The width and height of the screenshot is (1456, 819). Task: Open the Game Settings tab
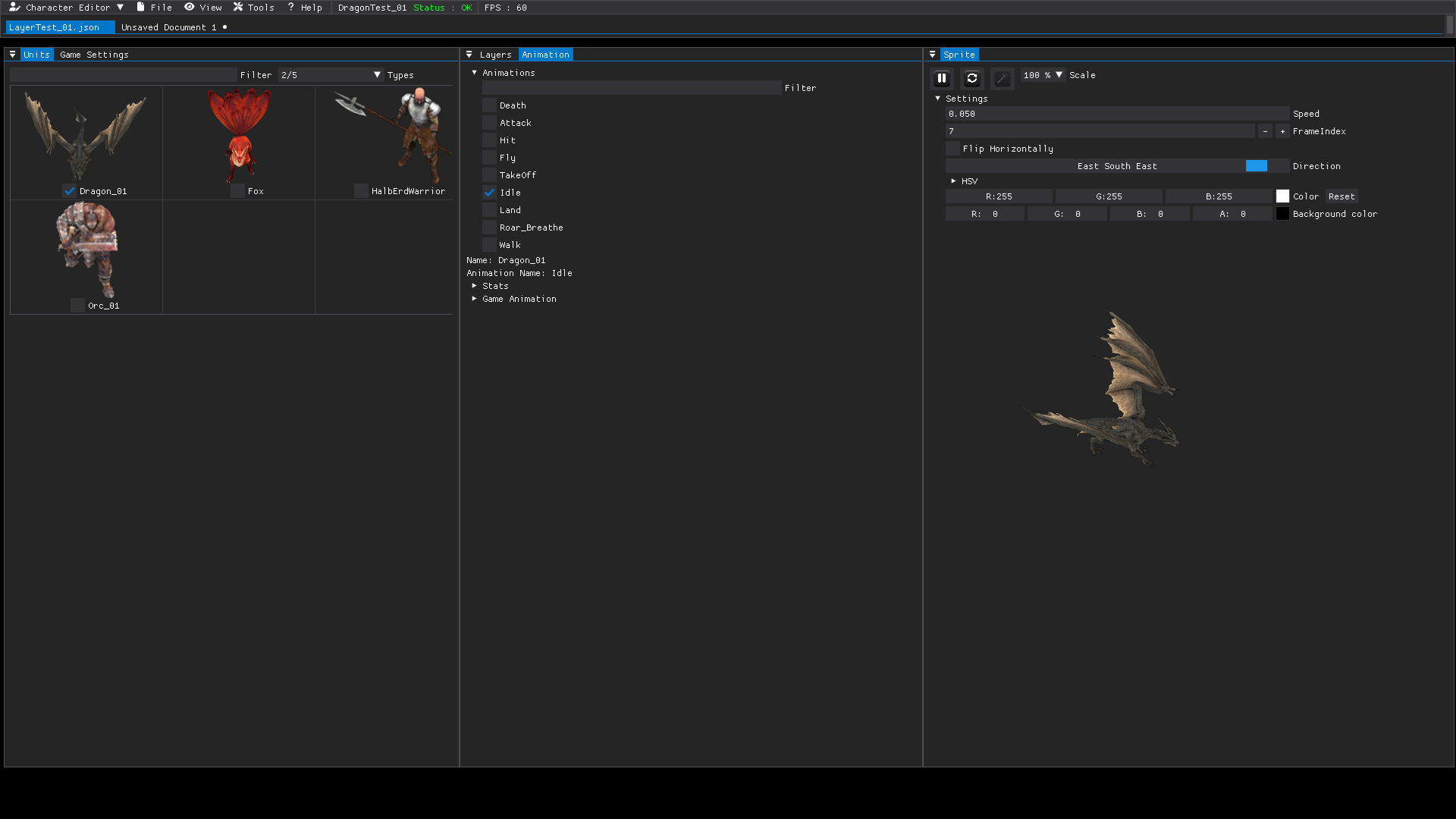pos(95,54)
